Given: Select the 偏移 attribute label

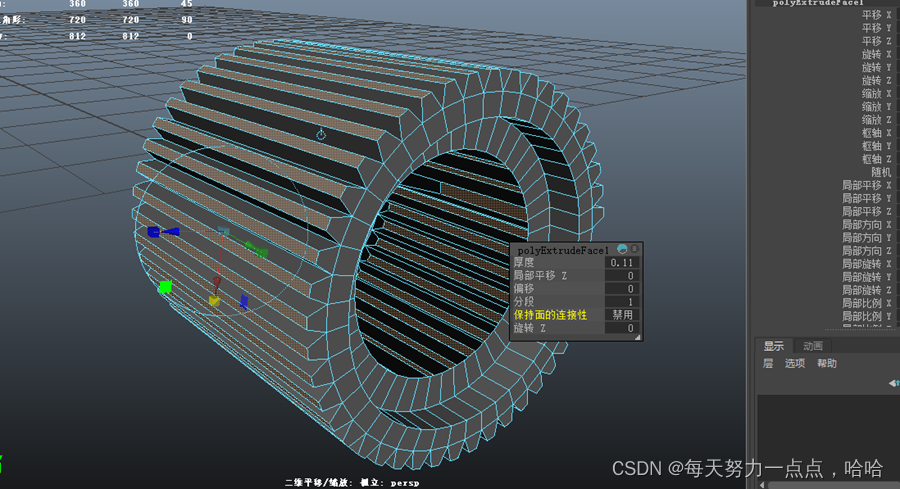Looking at the screenshot, I should tap(524, 289).
